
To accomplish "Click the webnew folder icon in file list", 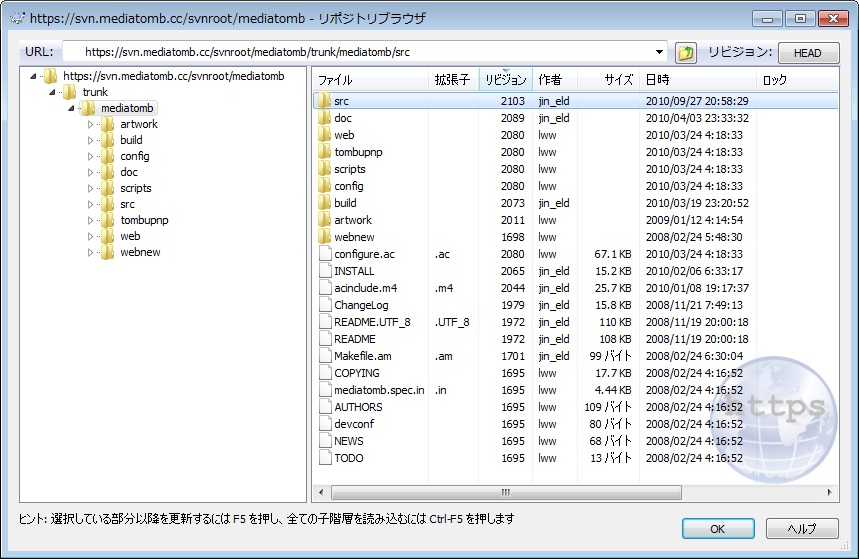I will click(324, 237).
